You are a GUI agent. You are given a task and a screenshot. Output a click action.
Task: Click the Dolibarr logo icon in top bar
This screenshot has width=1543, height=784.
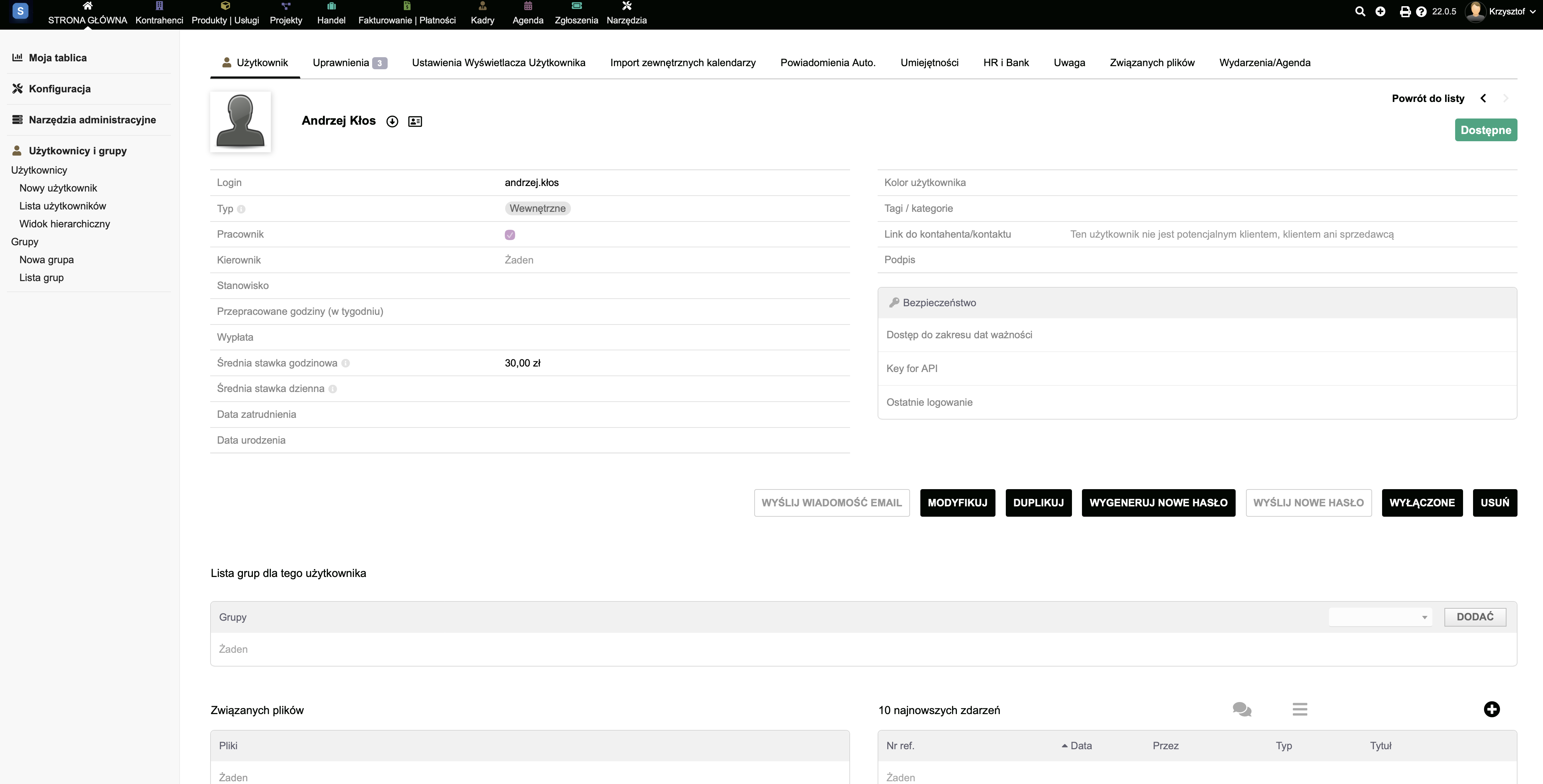20,11
